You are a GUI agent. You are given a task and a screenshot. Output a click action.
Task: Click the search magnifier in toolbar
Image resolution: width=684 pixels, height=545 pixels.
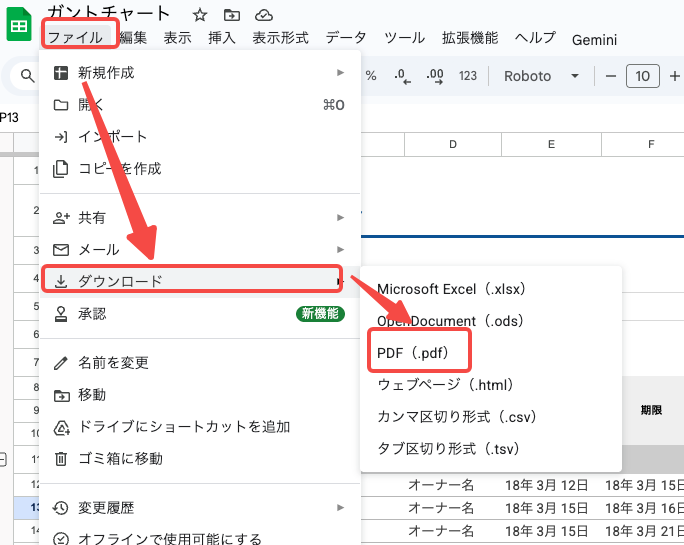click(27, 76)
